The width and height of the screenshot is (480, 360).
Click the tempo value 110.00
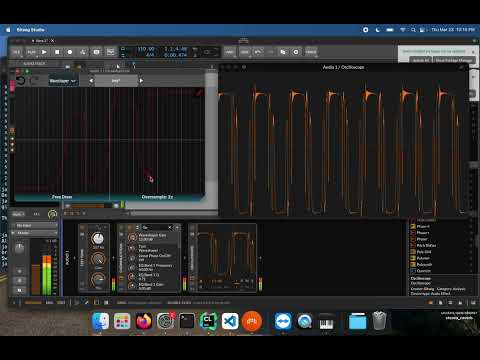click(x=146, y=49)
